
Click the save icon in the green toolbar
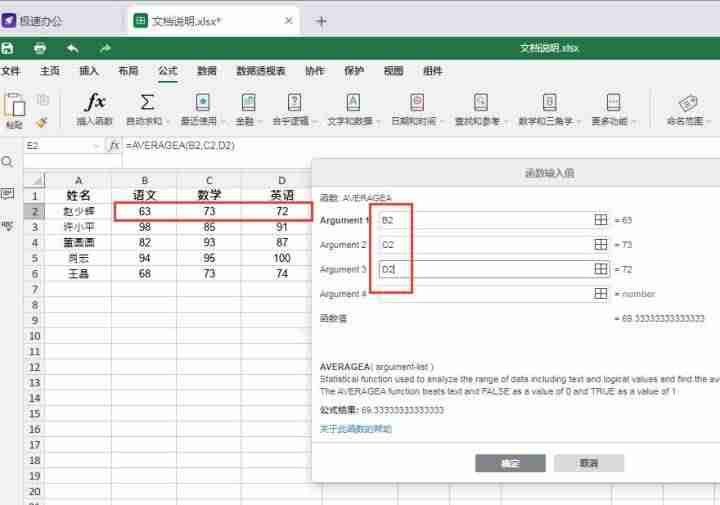7,48
